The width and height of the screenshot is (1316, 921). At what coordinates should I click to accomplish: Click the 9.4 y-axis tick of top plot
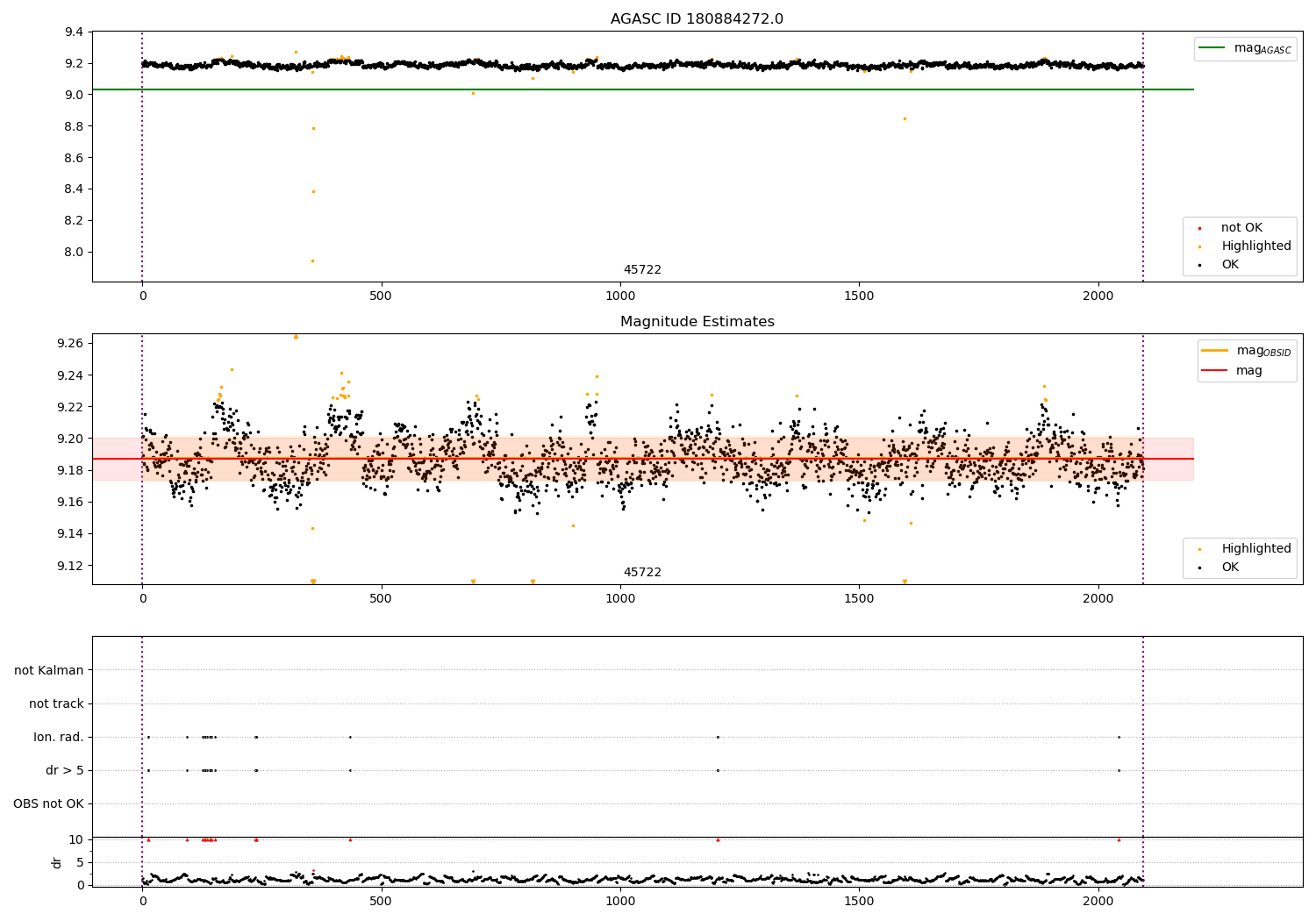pyautogui.click(x=75, y=32)
